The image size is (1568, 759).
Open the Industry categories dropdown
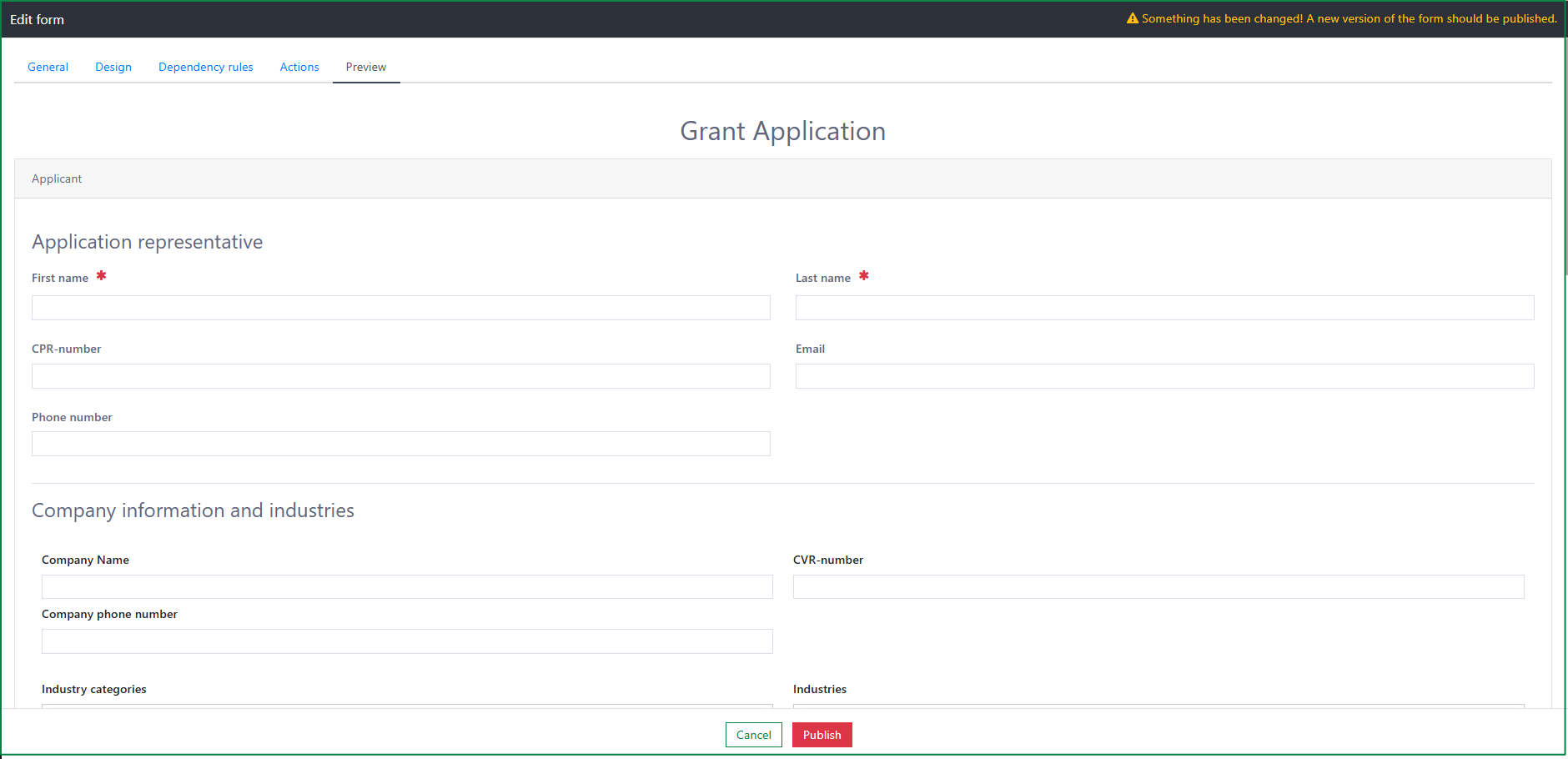point(407,706)
